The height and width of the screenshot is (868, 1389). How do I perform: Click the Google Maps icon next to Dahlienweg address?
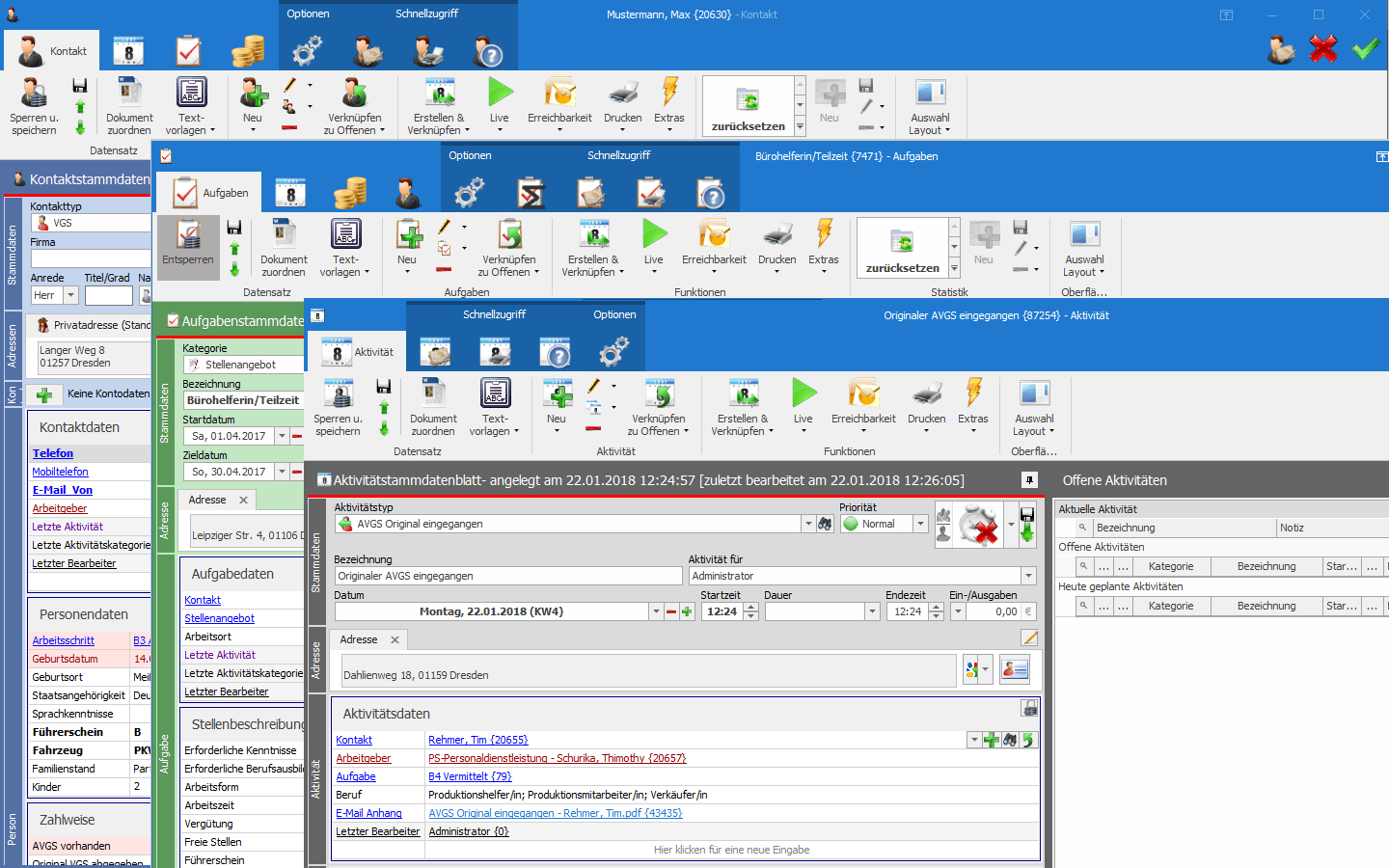point(971,669)
